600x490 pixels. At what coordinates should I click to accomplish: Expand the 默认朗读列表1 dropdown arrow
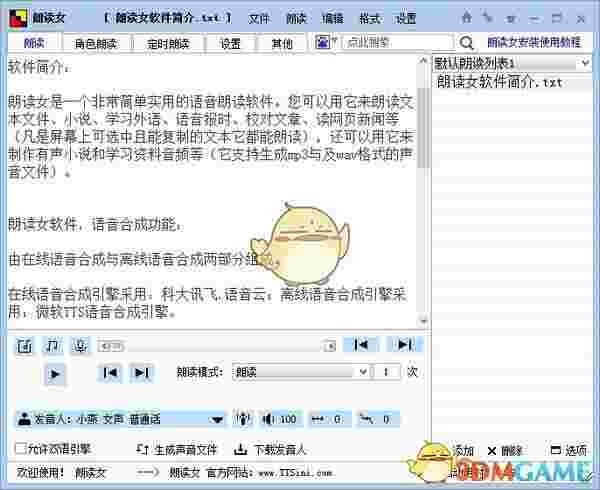pos(585,63)
